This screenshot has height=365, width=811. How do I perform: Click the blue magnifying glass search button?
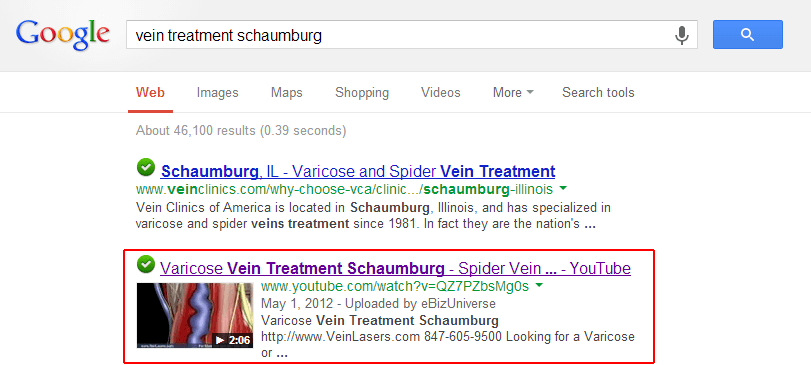tap(747, 35)
